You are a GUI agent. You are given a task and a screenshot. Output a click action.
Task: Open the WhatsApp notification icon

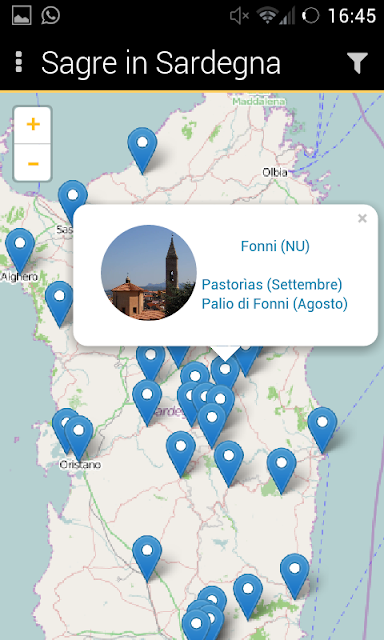tap(51, 16)
